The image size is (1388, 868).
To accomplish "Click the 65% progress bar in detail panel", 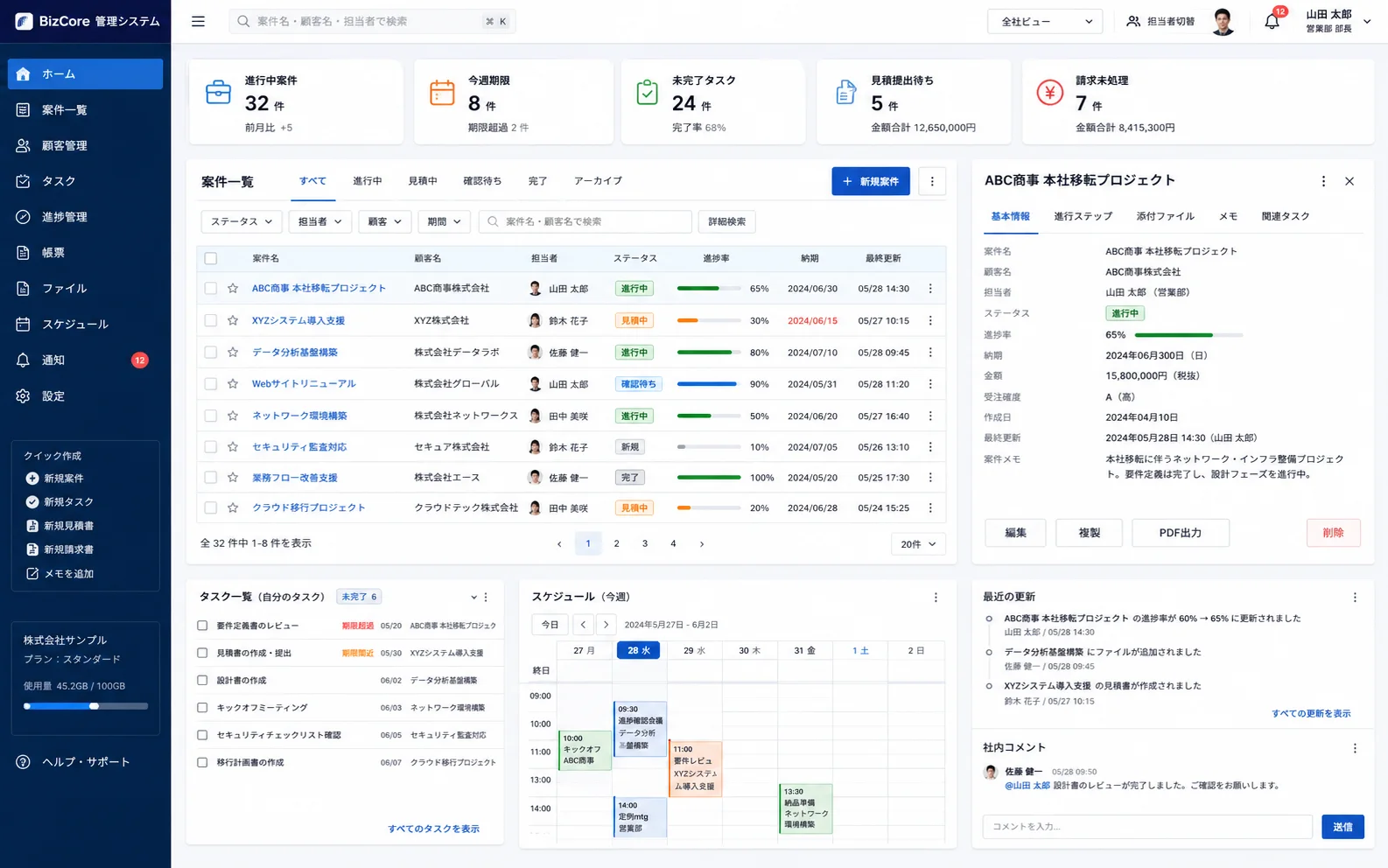I will click(x=1188, y=335).
